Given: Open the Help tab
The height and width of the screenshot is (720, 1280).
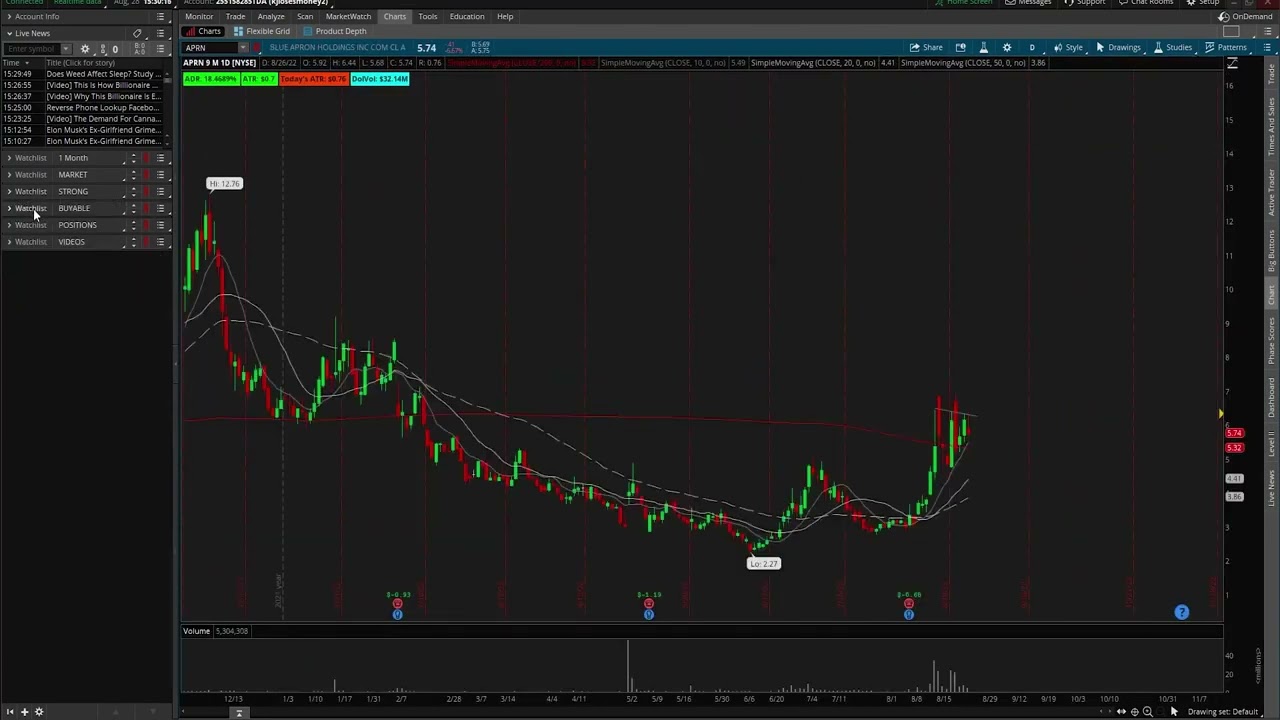Looking at the screenshot, I should point(505,17).
